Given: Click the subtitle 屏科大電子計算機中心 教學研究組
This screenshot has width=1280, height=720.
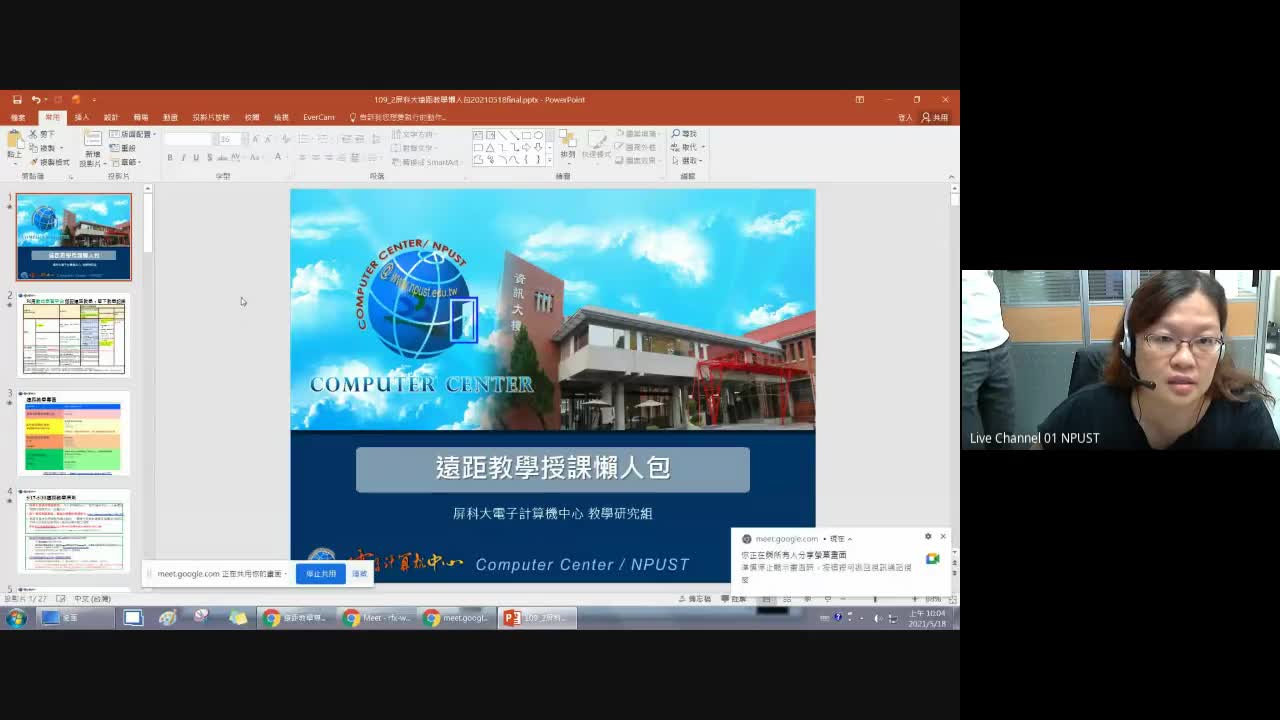Looking at the screenshot, I should (553, 513).
